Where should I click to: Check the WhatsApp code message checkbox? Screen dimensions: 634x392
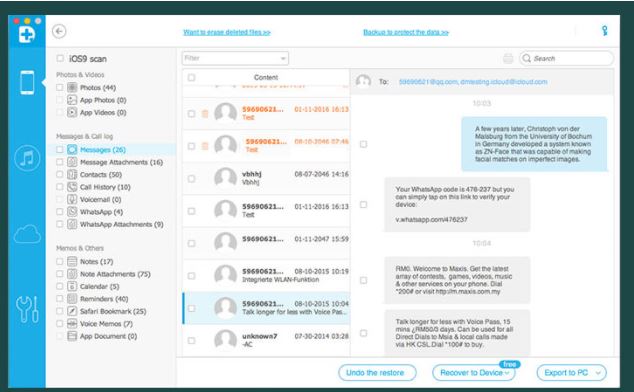(x=363, y=205)
